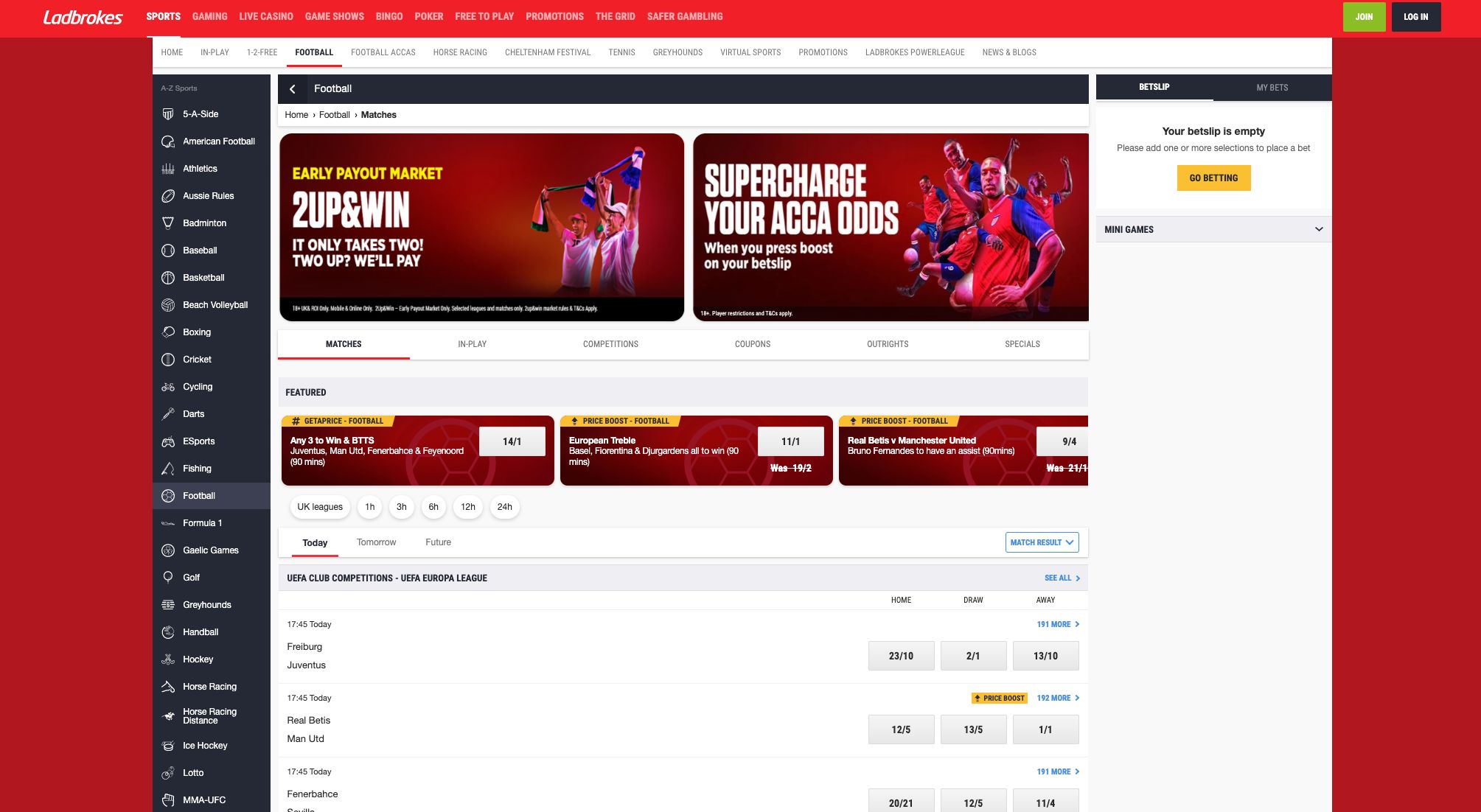Select the 23/10 odds for Freiburg home win
Image resolution: width=1481 pixels, height=812 pixels.
coord(901,655)
